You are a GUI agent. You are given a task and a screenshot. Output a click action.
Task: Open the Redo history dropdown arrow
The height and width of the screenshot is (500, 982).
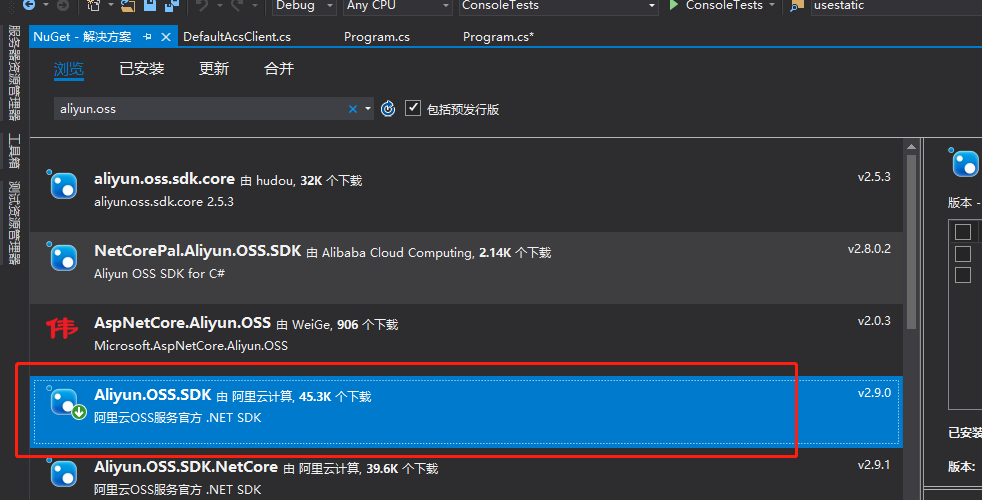tap(254, 5)
